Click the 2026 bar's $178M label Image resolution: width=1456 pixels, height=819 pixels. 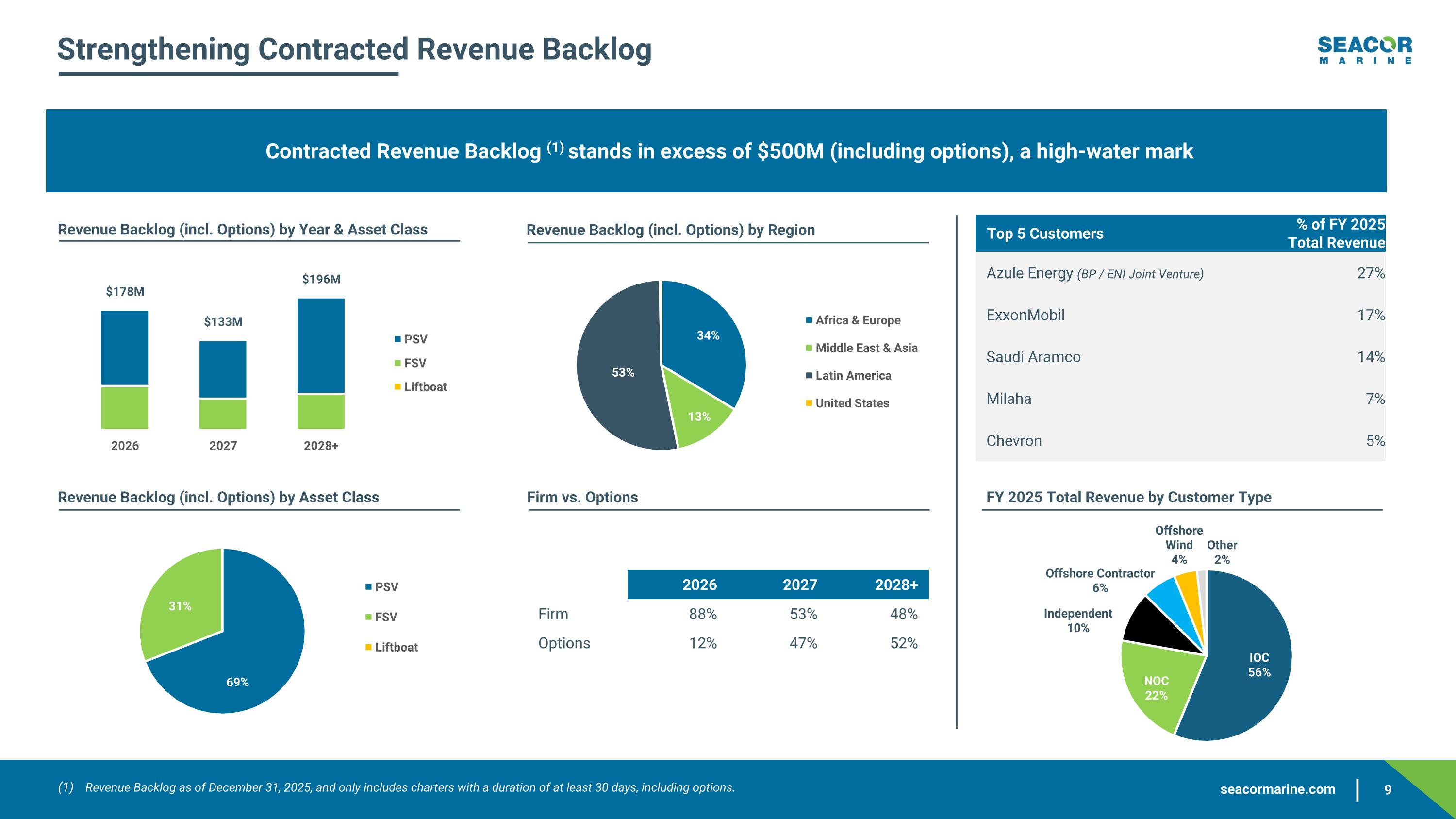point(125,292)
